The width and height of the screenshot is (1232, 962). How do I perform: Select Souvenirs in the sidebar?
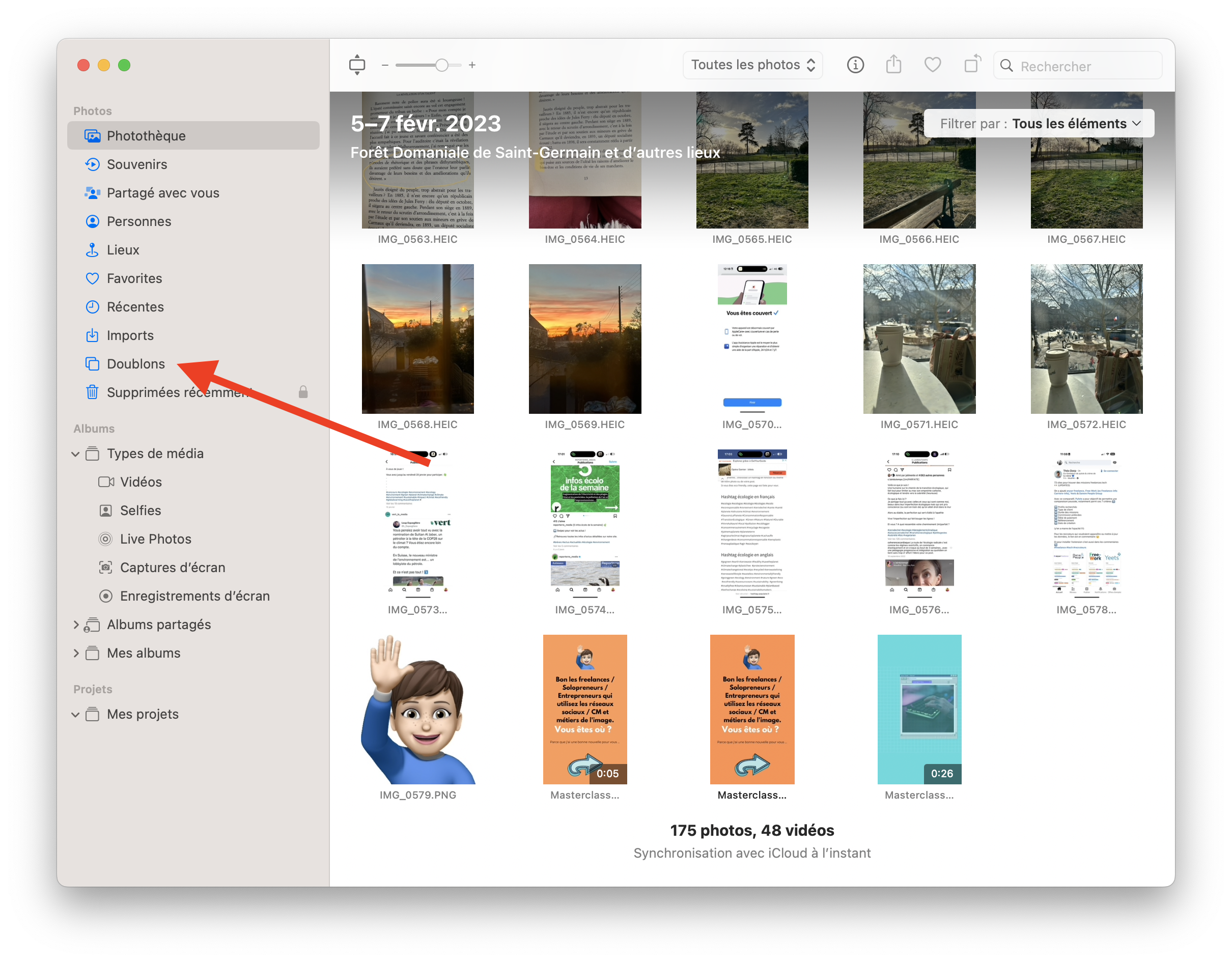coord(137,164)
